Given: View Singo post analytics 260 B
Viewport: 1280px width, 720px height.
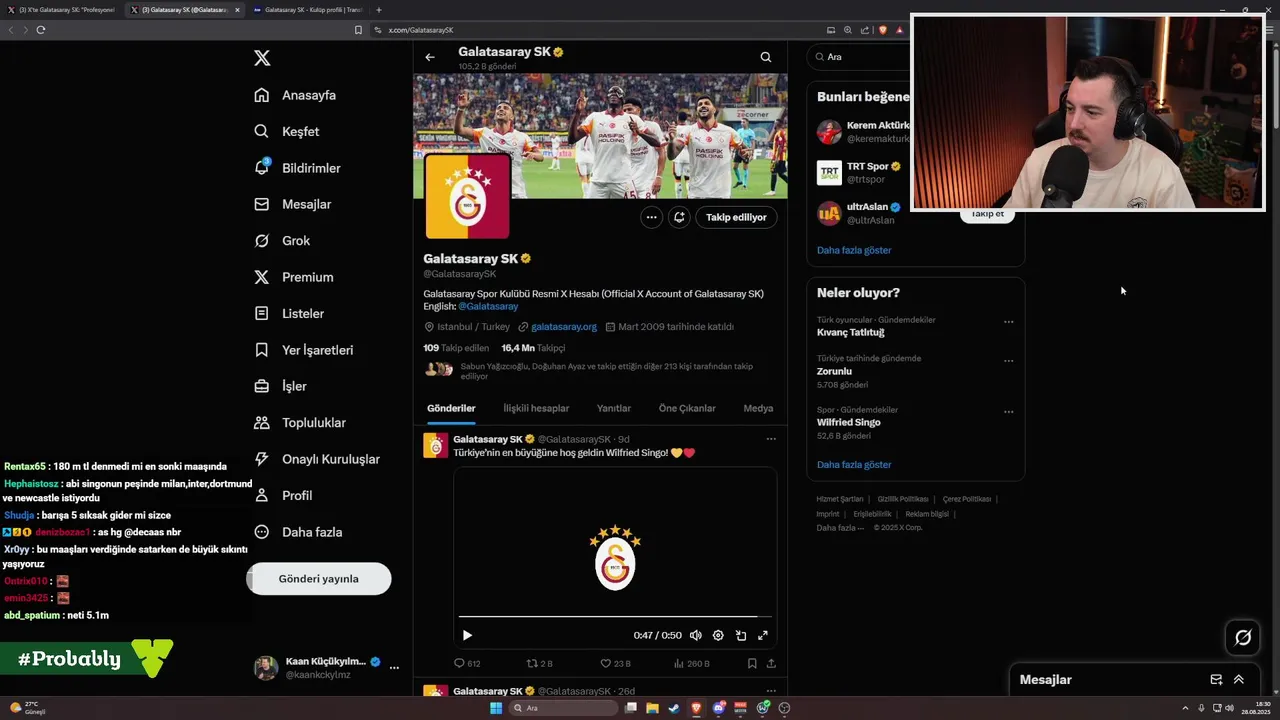Looking at the screenshot, I should 691,663.
